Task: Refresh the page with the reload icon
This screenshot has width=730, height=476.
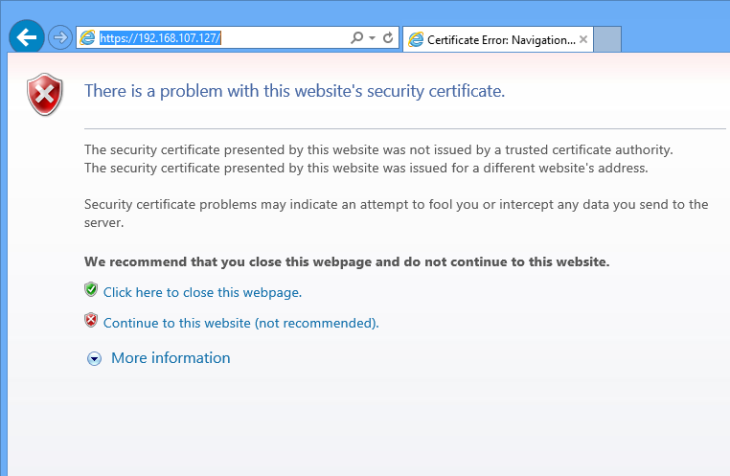Action: click(388, 37)
